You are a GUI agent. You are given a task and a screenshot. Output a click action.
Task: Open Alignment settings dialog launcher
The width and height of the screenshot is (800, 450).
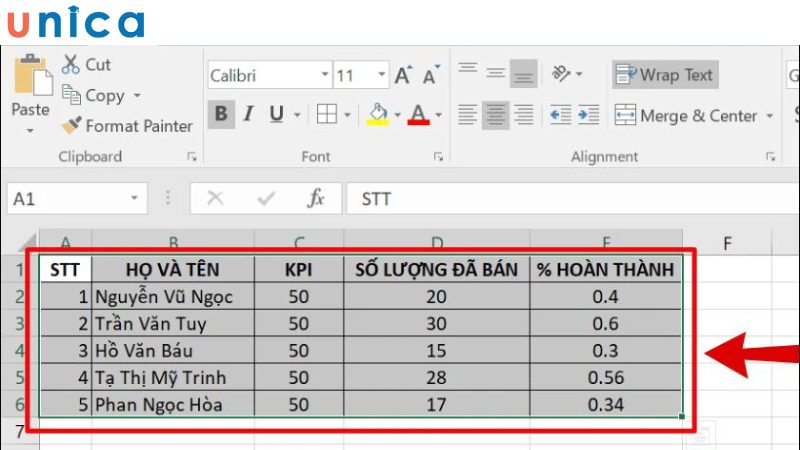[x=770, y=157]
